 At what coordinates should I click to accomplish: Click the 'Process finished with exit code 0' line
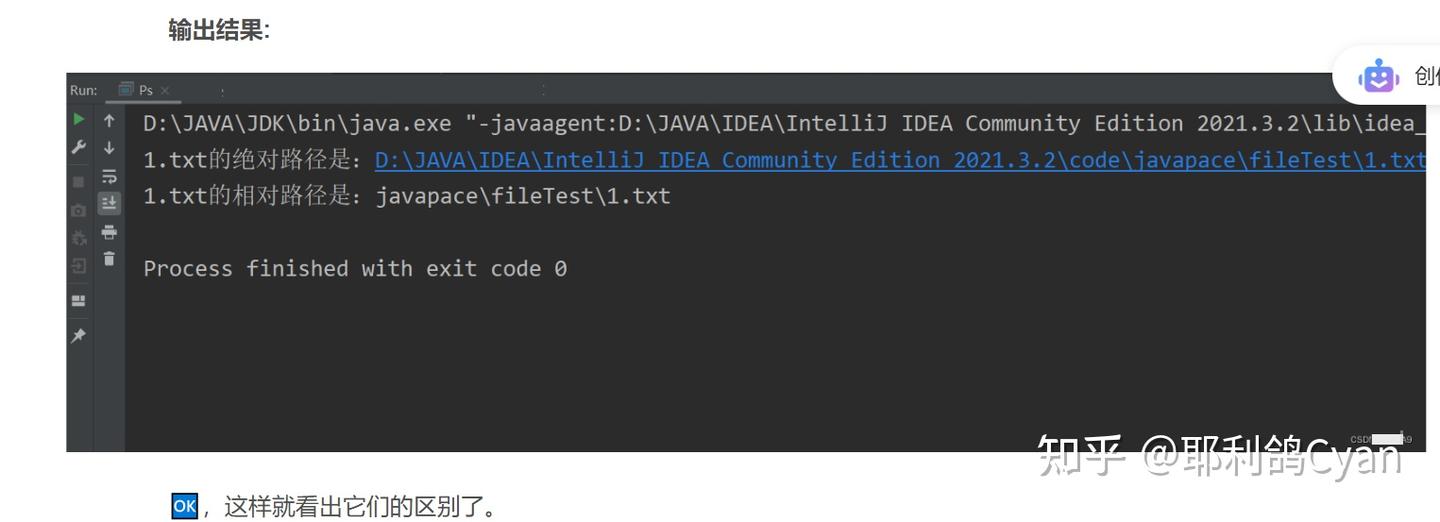(355, 268)
